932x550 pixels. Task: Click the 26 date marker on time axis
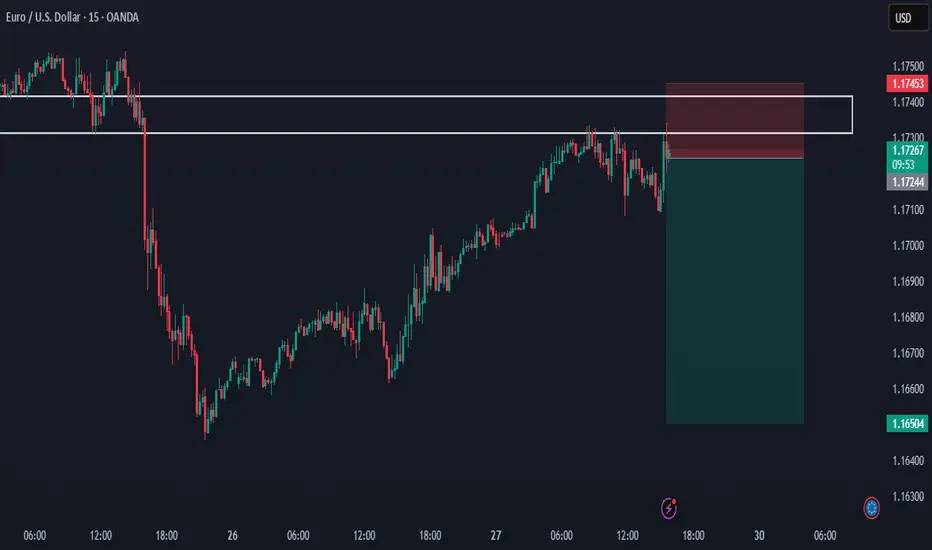[232, 535]
